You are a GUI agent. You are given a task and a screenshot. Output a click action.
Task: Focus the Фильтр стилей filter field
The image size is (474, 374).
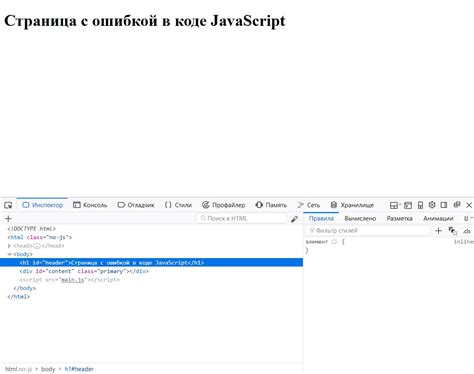pos(368,230)
